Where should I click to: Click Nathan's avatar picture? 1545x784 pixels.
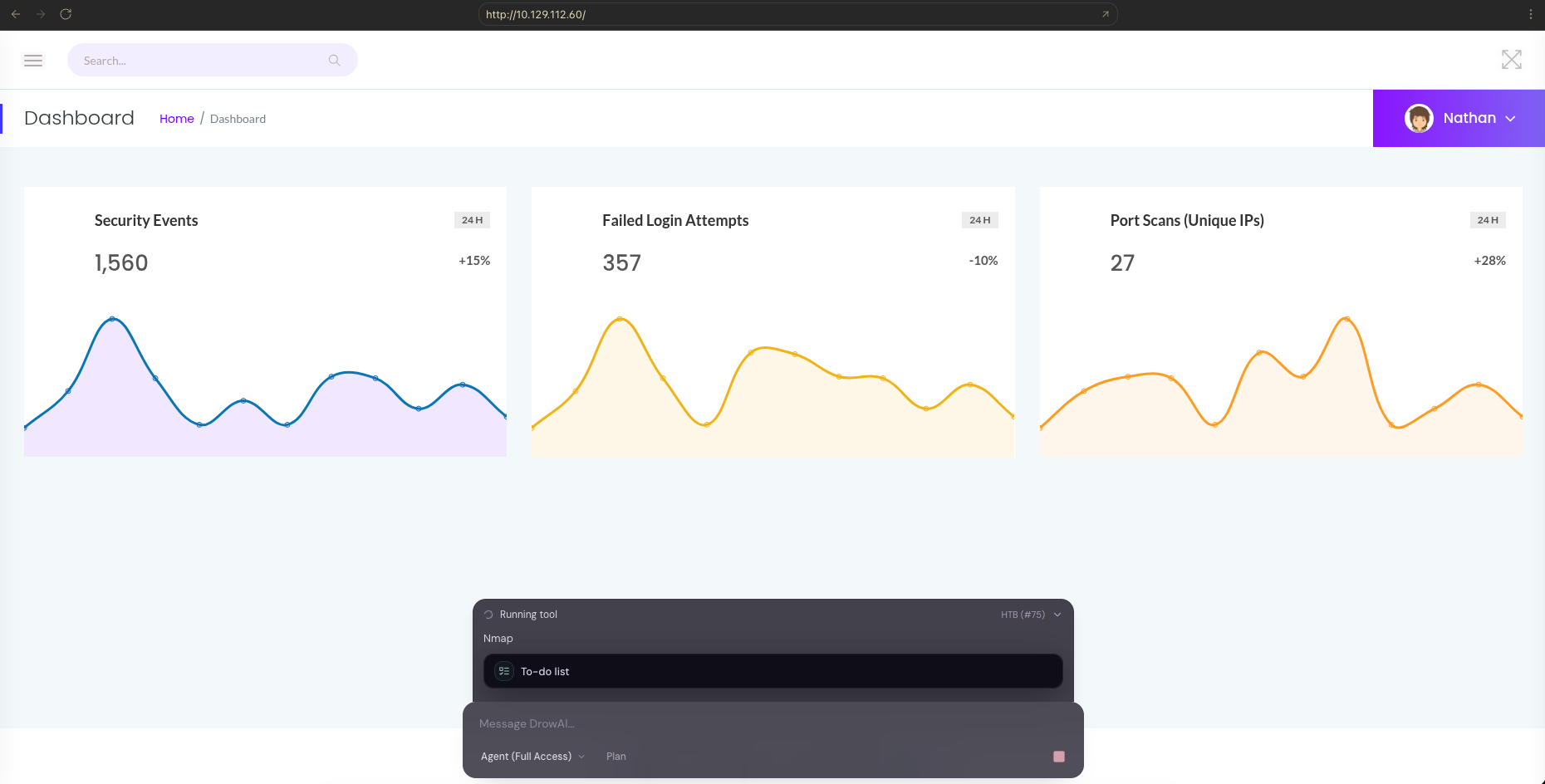[1419, 118]
